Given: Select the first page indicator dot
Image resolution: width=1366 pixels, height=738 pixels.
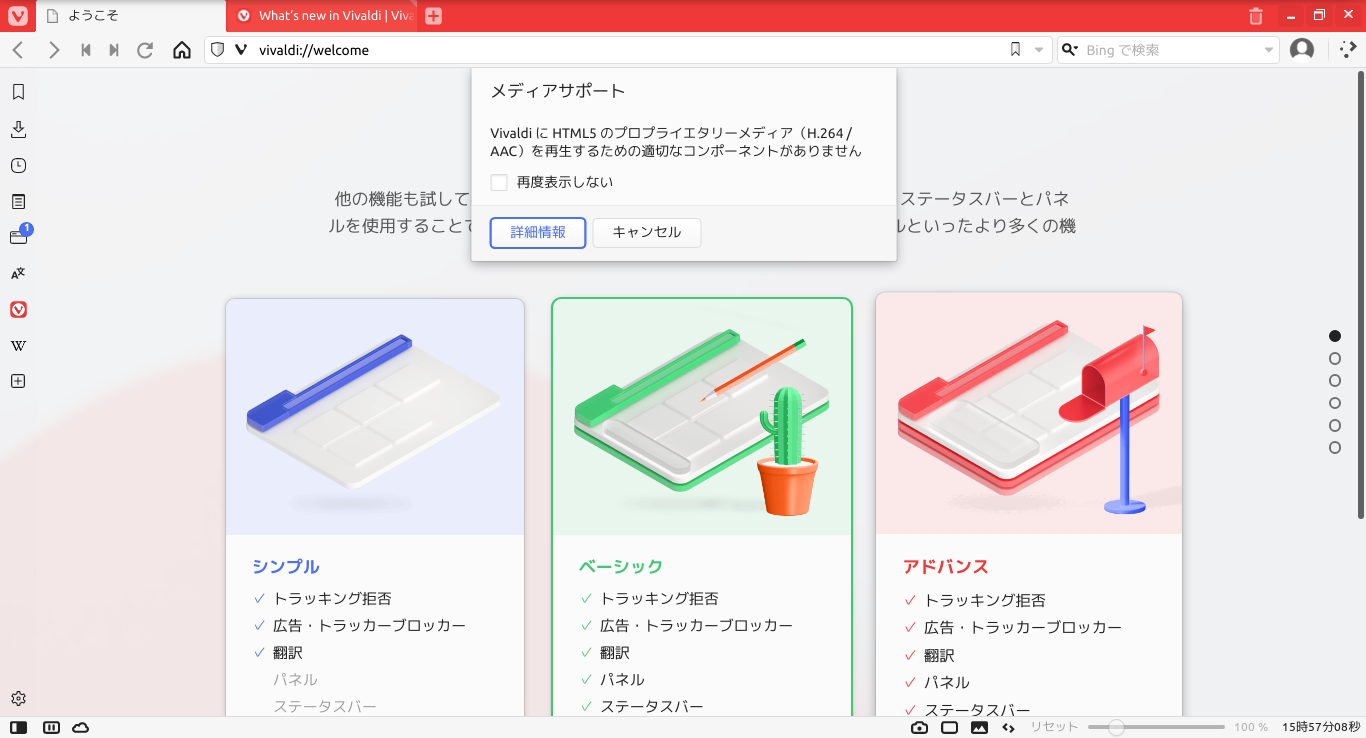Looking at the screenshot, I should tap(1335, 336).
